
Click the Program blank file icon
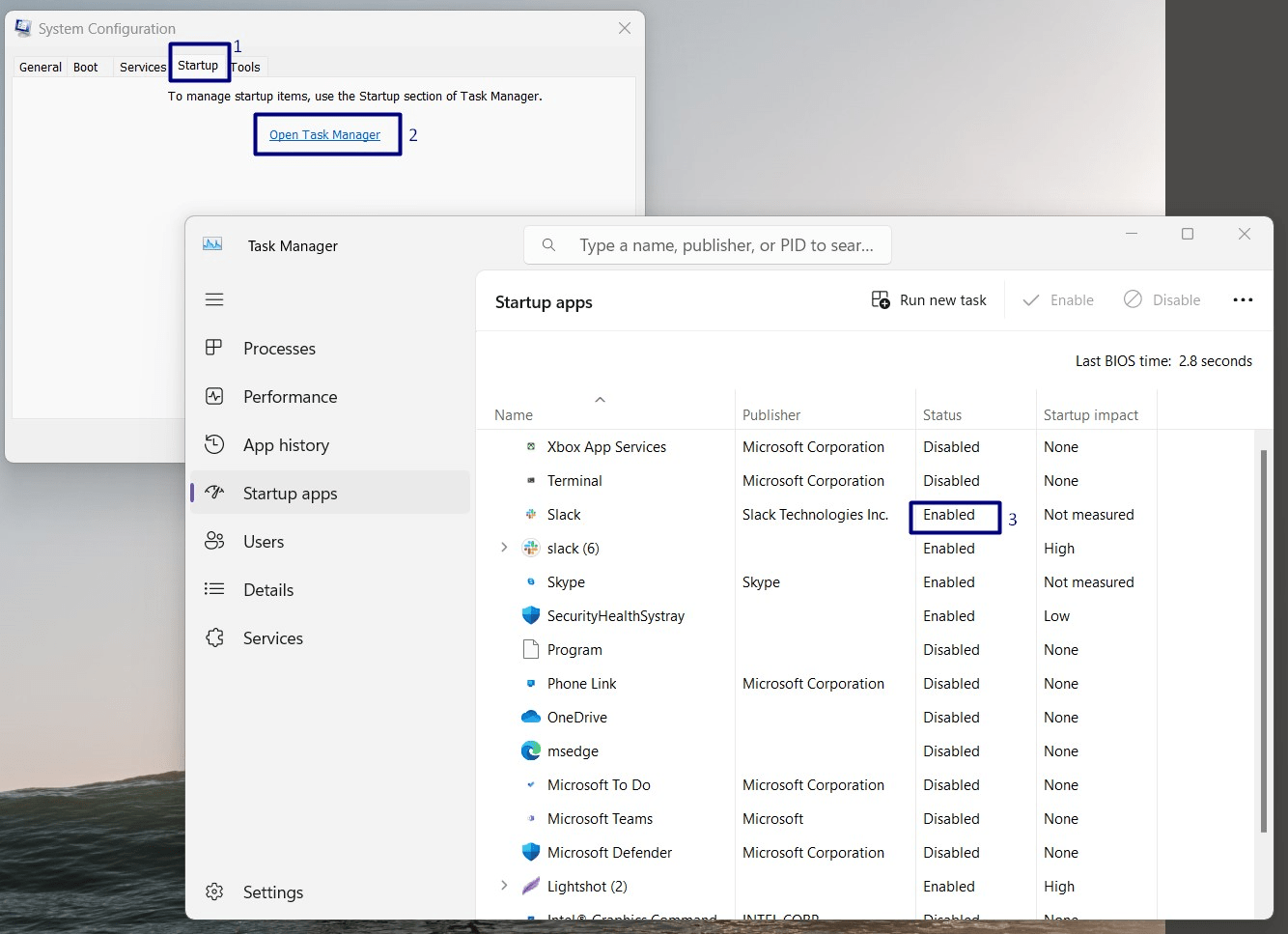531,649
